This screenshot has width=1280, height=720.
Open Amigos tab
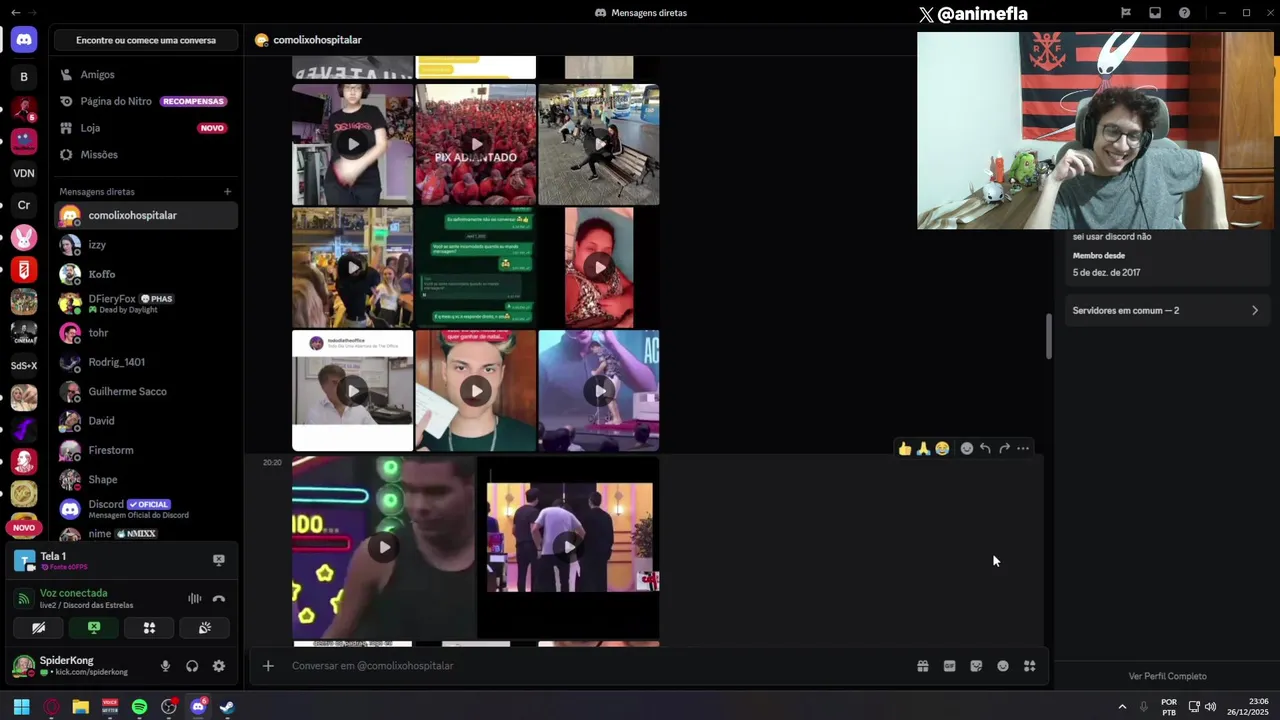pyautogui.click(x=146, y=75)
